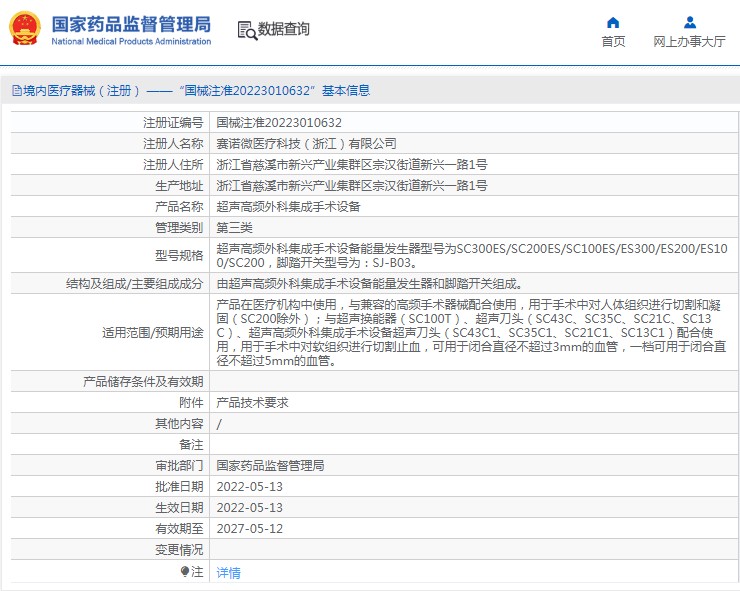Open the 数据查询 search icon

[247, 31]
